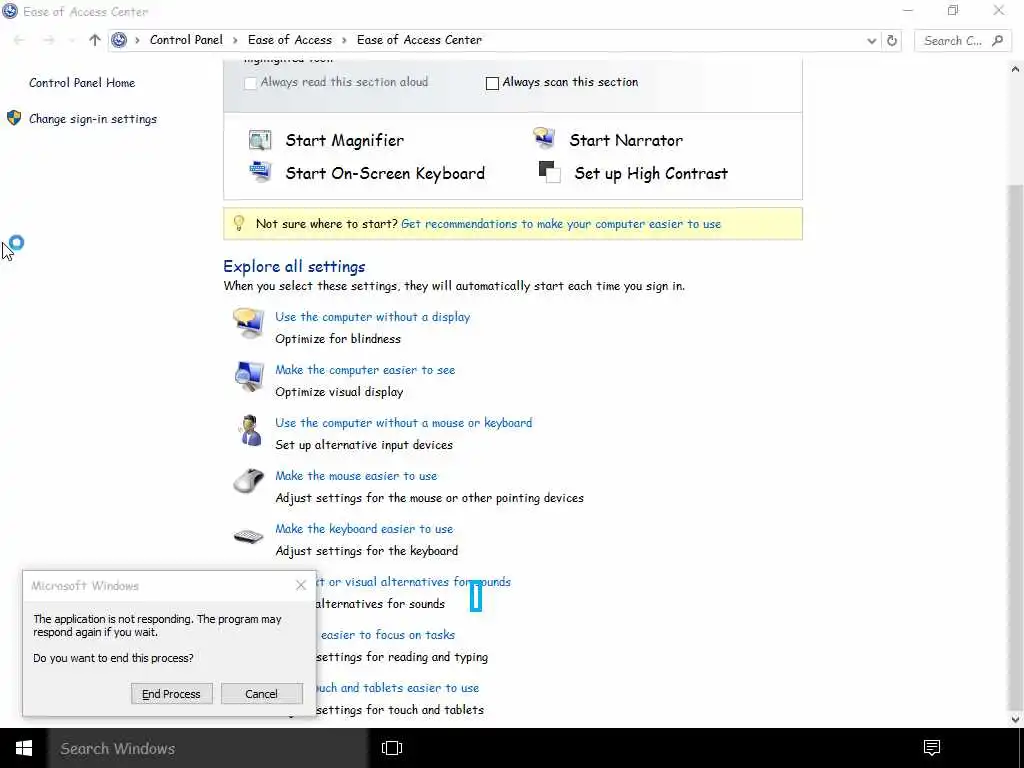Open Use the computer without mouse or keyboard
Screen dimensions: 1024x768
point(404,423)
